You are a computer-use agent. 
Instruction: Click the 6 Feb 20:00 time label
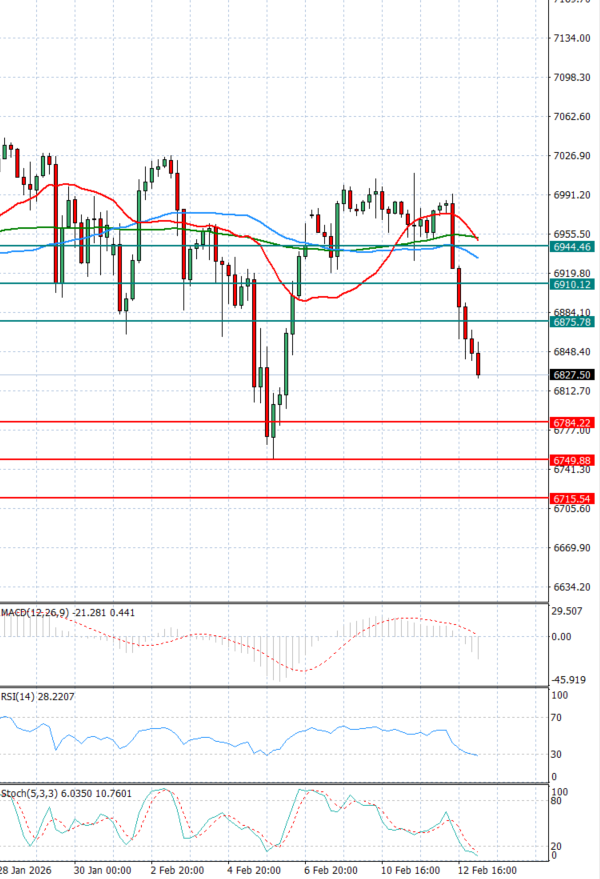331,870
